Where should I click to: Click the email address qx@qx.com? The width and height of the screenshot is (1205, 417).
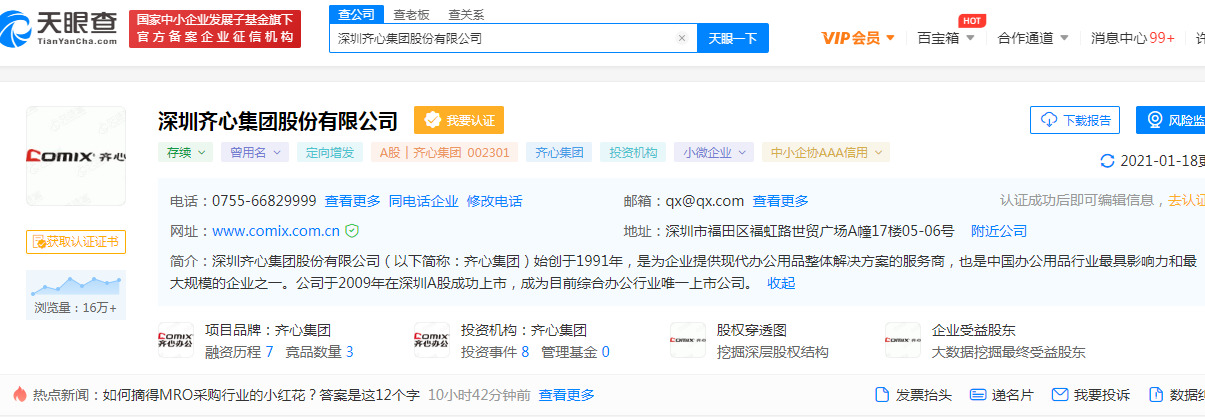[x=704, y=201]
